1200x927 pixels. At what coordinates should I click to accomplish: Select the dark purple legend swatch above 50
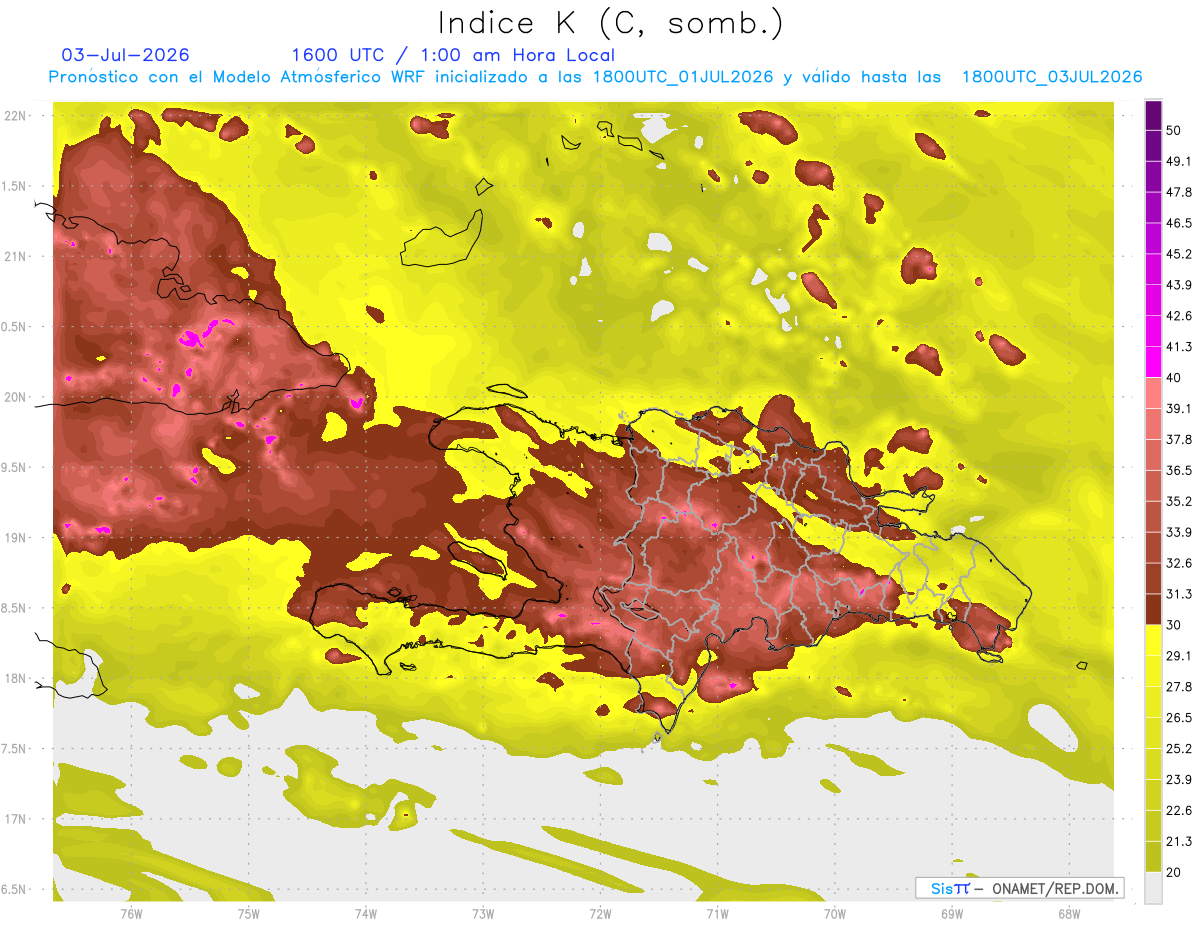click(x=1153, y=116)
